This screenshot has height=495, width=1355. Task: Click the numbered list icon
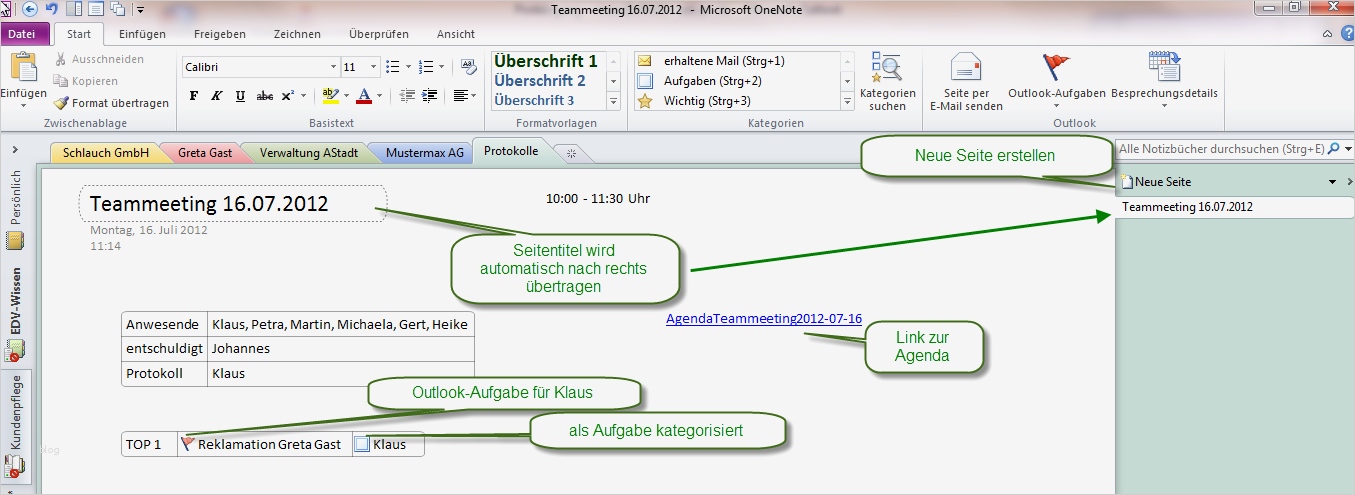pos(427,67)
